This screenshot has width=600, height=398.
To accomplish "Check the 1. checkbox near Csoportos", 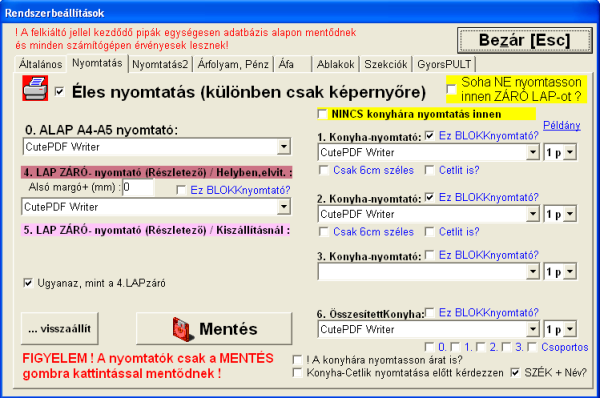I will (x=455, y=347).
